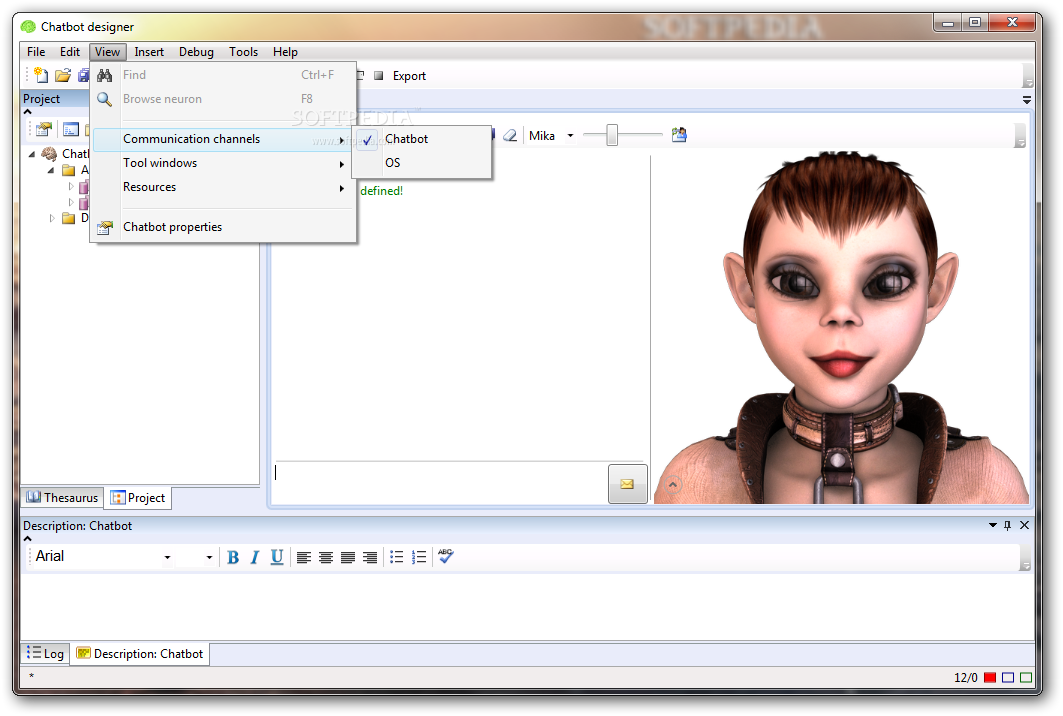Run the ABC spell check

click(445, 556)
